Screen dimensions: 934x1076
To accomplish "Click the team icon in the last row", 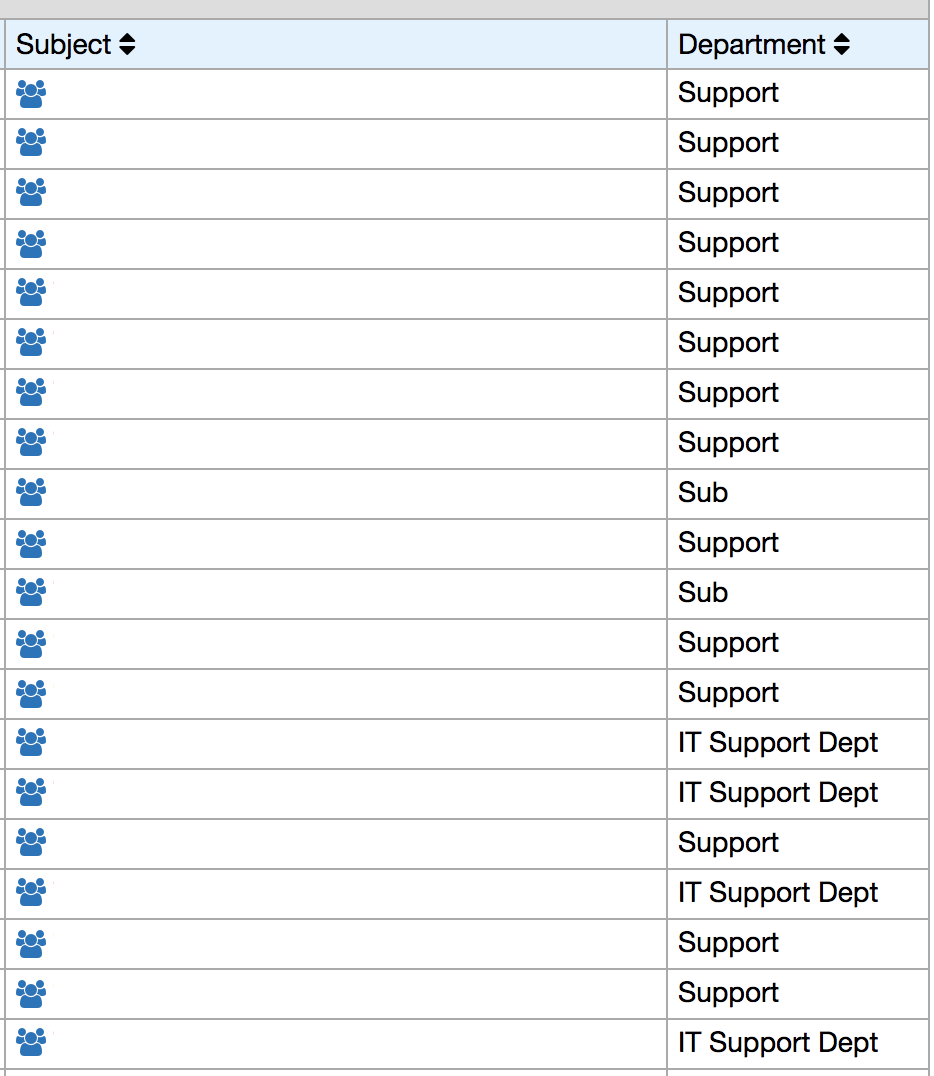I will pyautogui.click(x=31, y=1043).
